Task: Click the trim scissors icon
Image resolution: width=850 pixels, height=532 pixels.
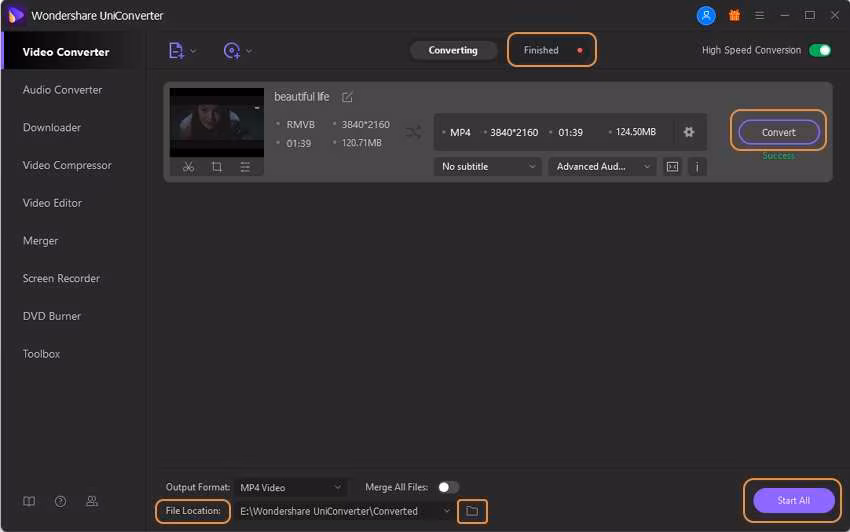Action: point(188,167)
